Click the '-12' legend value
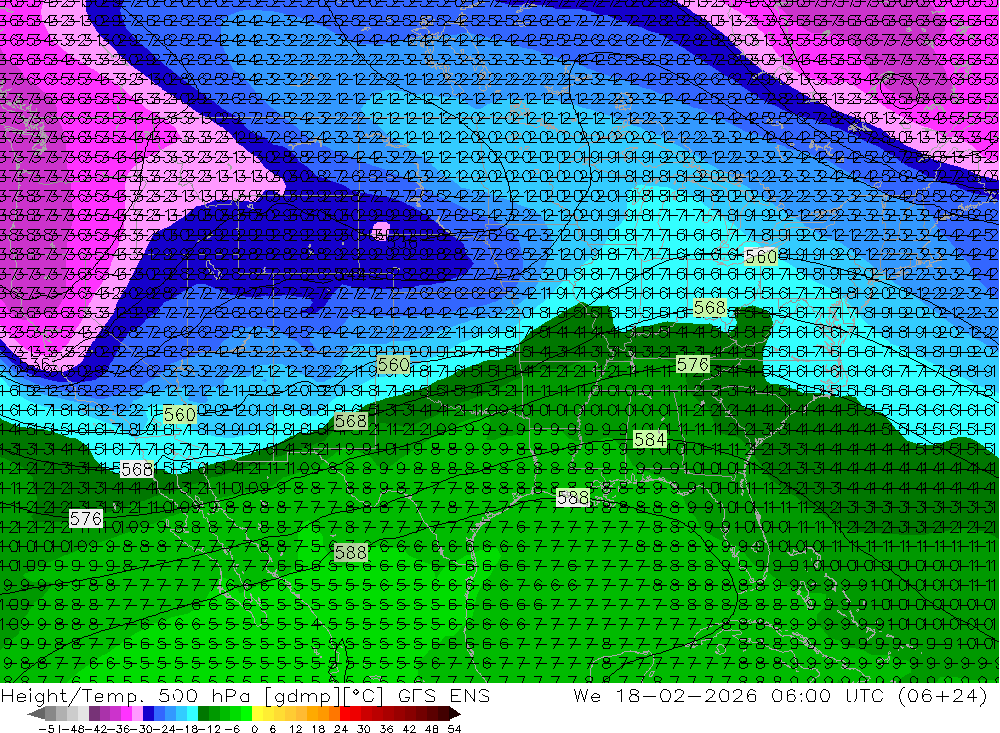The width and height of the screenshot is (1000, 733). [209, 729]
